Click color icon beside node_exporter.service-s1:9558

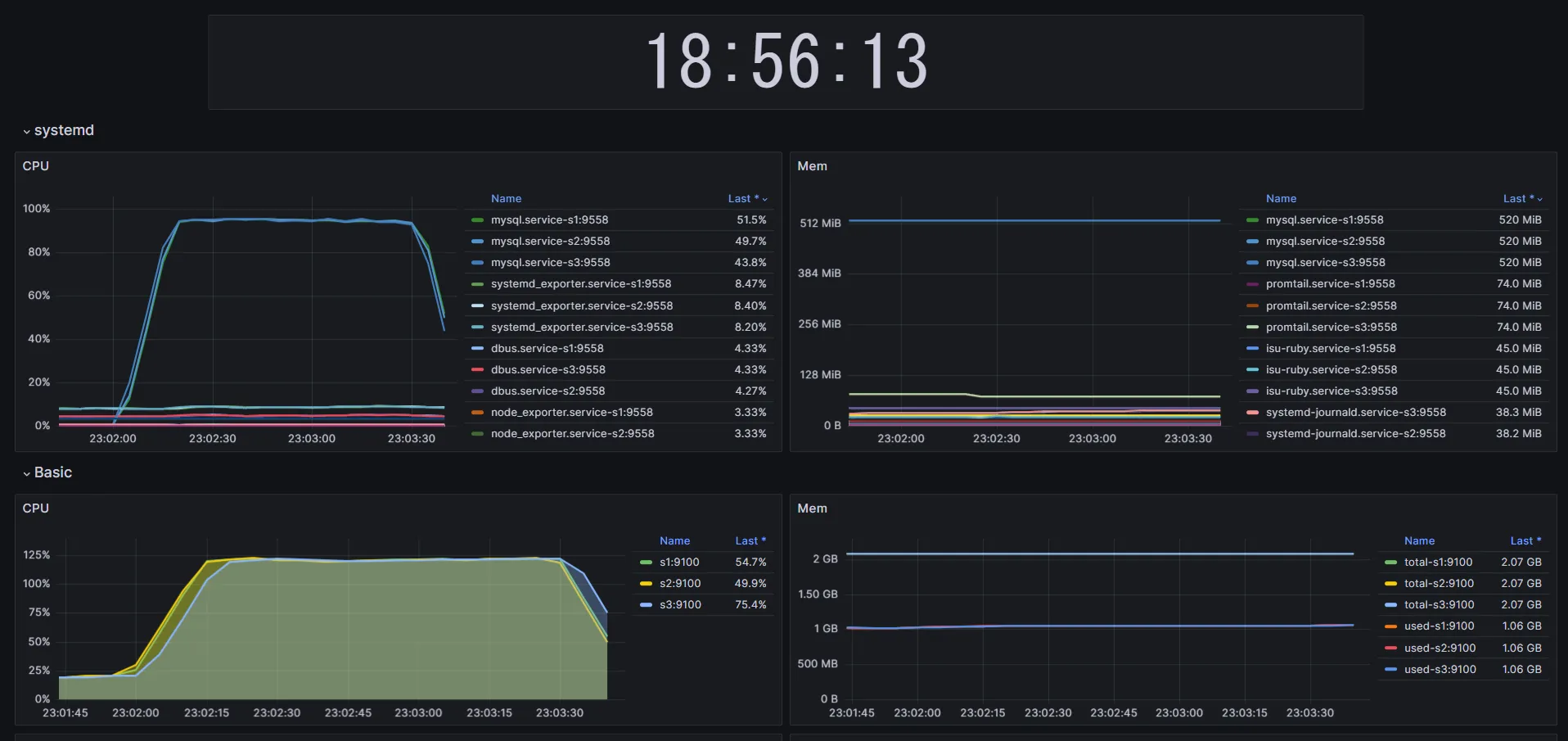[477, 413]
